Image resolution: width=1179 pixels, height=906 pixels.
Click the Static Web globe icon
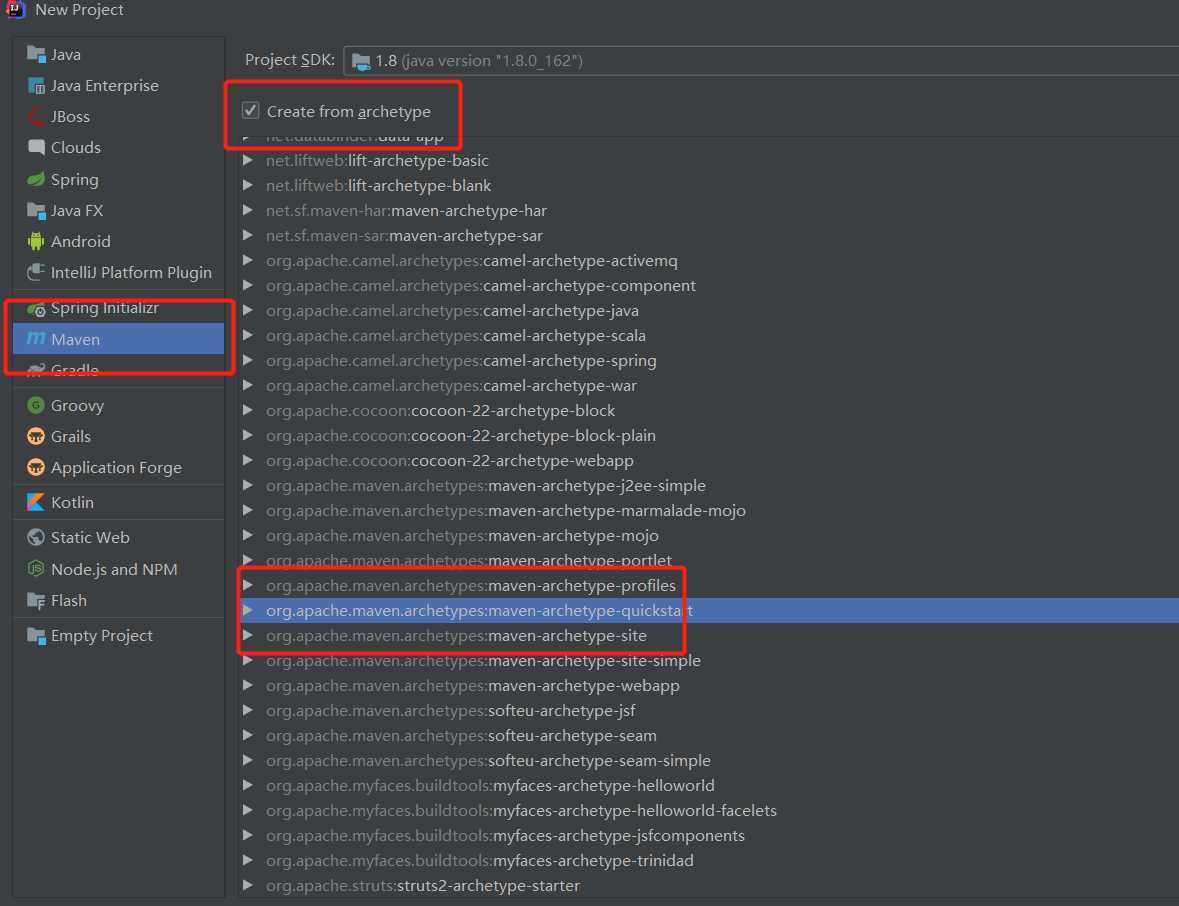[36, 537]
